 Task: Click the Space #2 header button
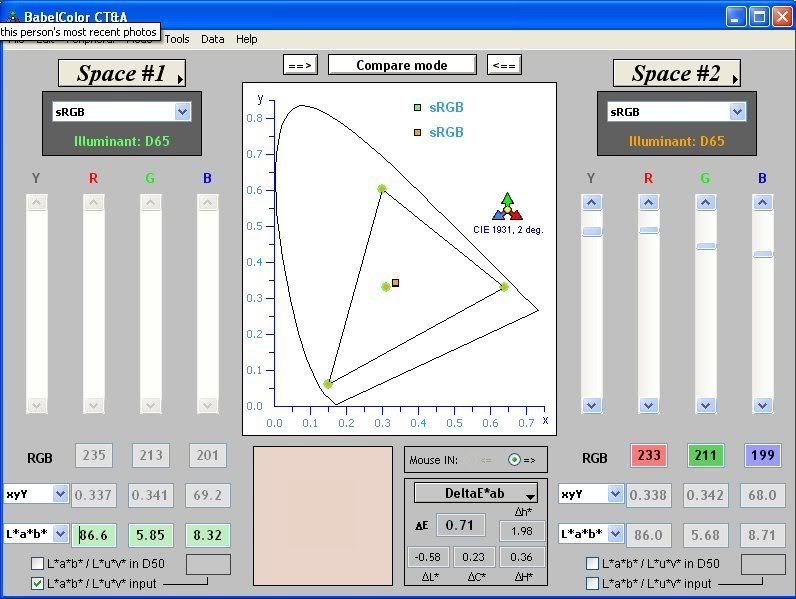click(x=675, y=73)
